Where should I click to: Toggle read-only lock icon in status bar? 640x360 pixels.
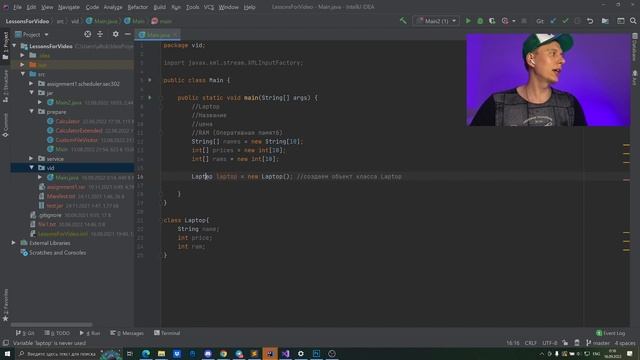click(565, 343)
